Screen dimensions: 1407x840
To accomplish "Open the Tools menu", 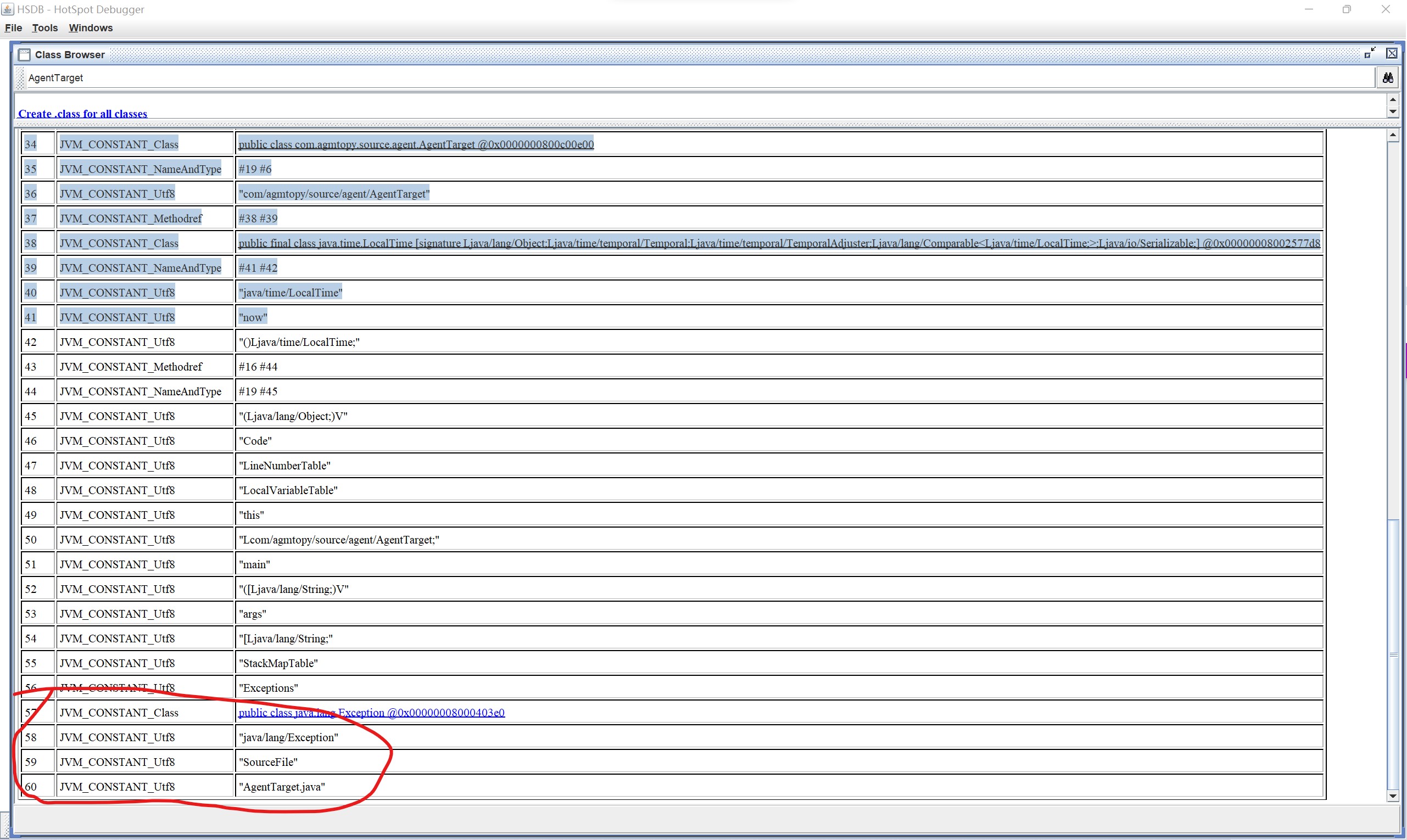I will coord(44,28).
